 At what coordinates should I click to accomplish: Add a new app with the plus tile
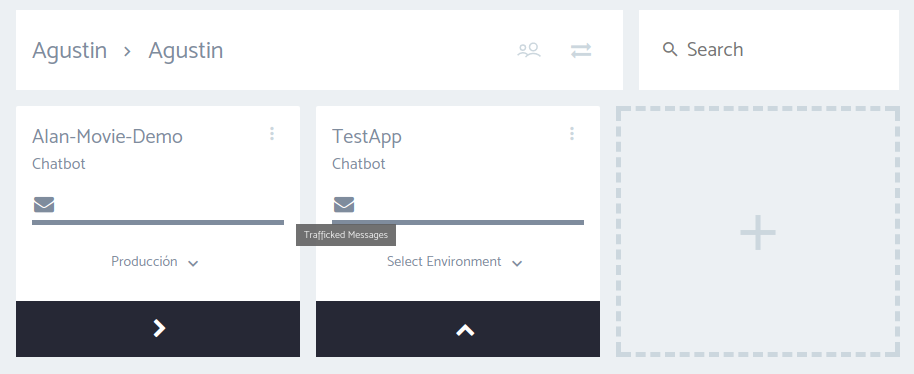click(758, 232)
